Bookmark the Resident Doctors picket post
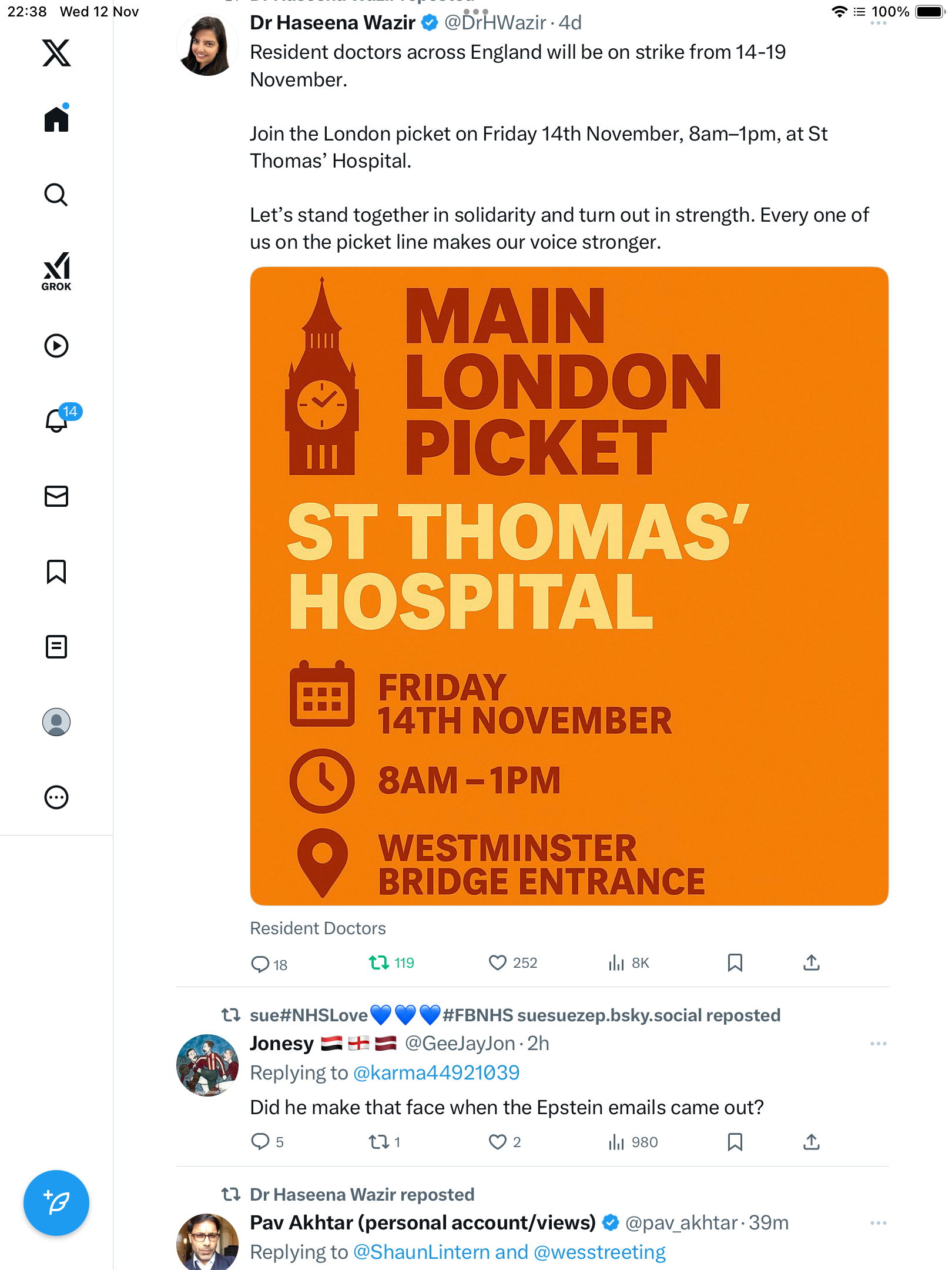Image resolution: width=952 pixels, height=1270 pixels. (x=735, y=962)
